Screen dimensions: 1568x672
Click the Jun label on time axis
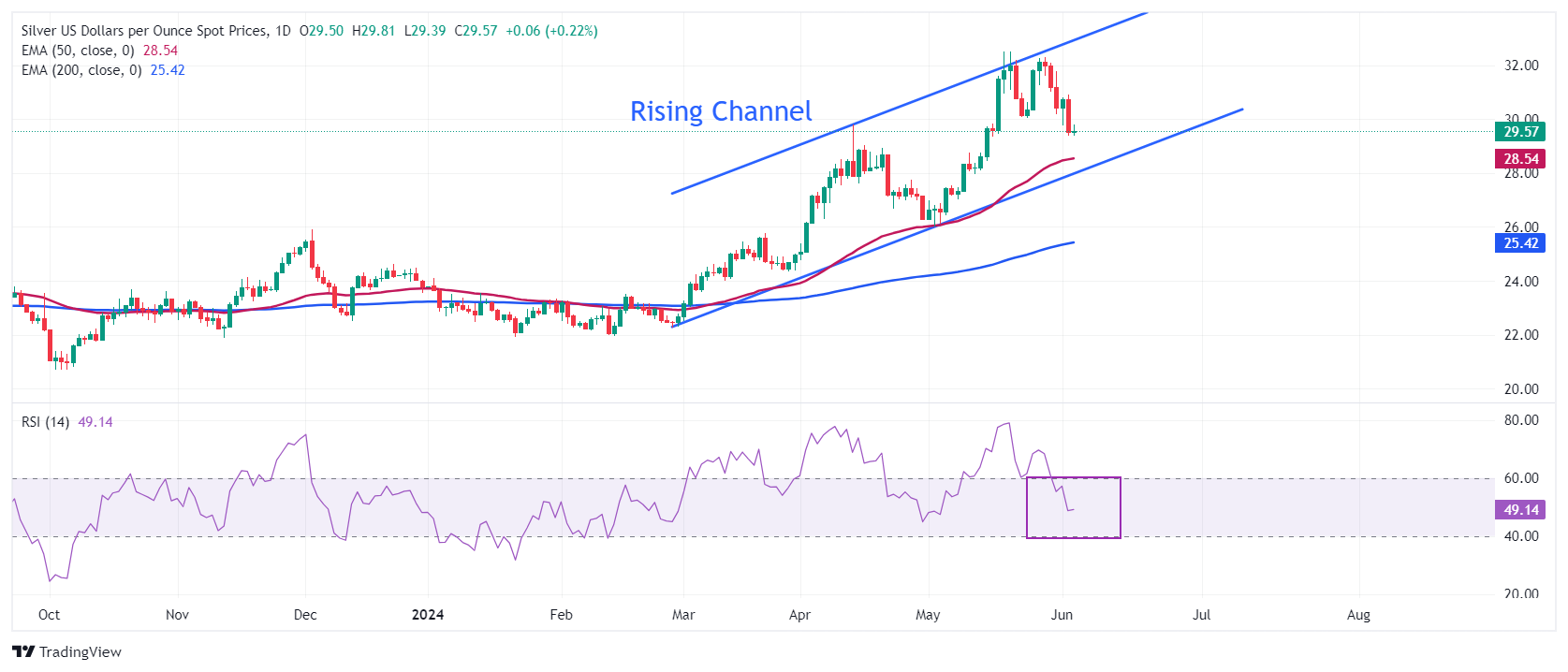coord(1062,615)
